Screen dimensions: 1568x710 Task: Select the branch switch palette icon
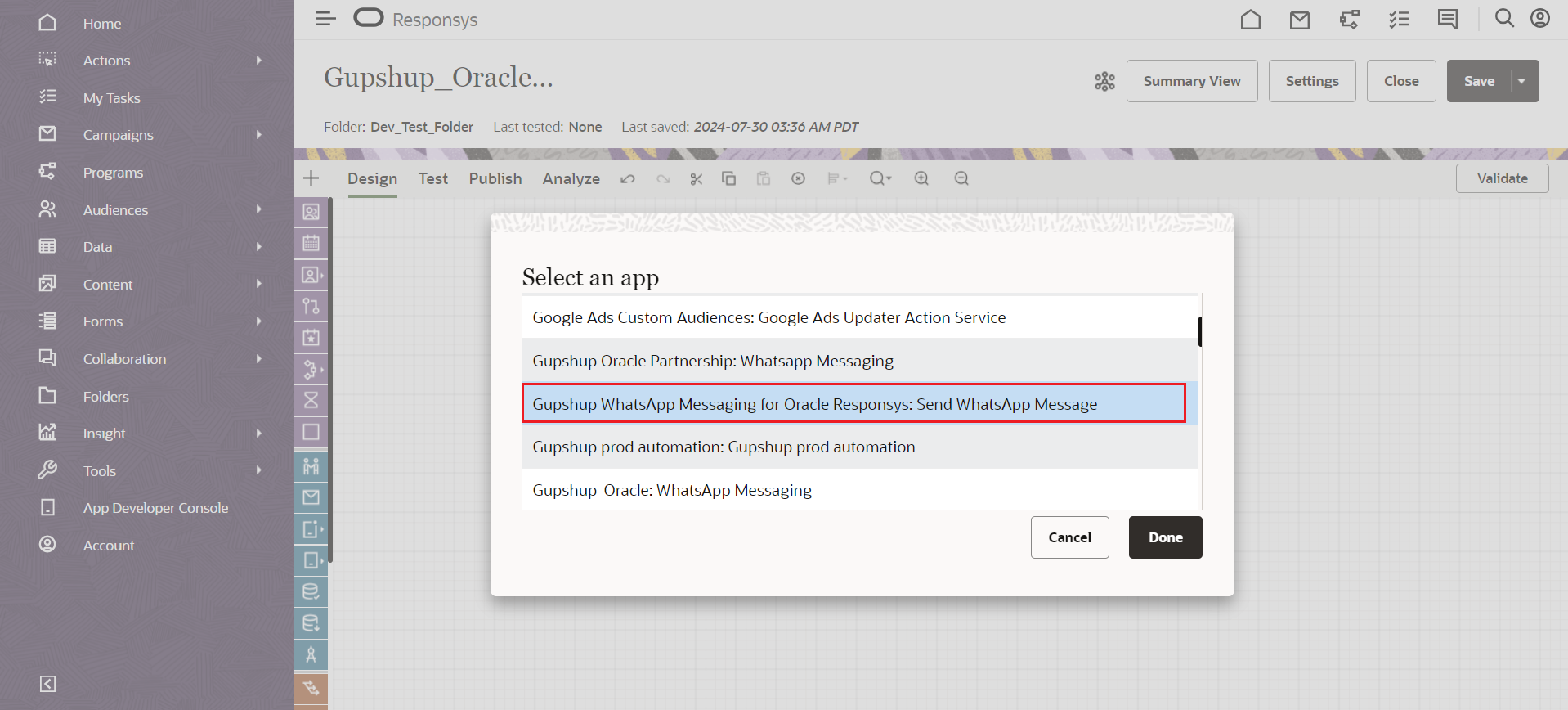(x=311, y=306)
